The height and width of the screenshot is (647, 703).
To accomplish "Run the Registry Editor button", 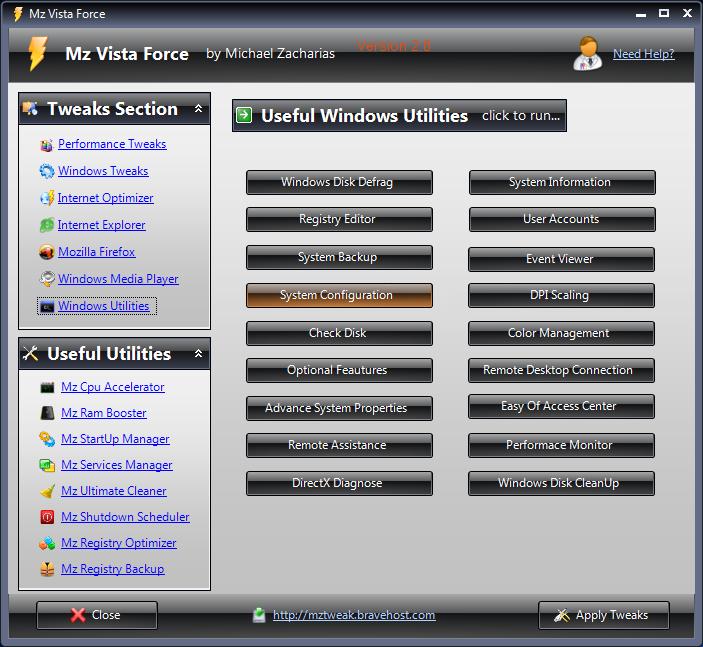I will (x=338, y=219).
